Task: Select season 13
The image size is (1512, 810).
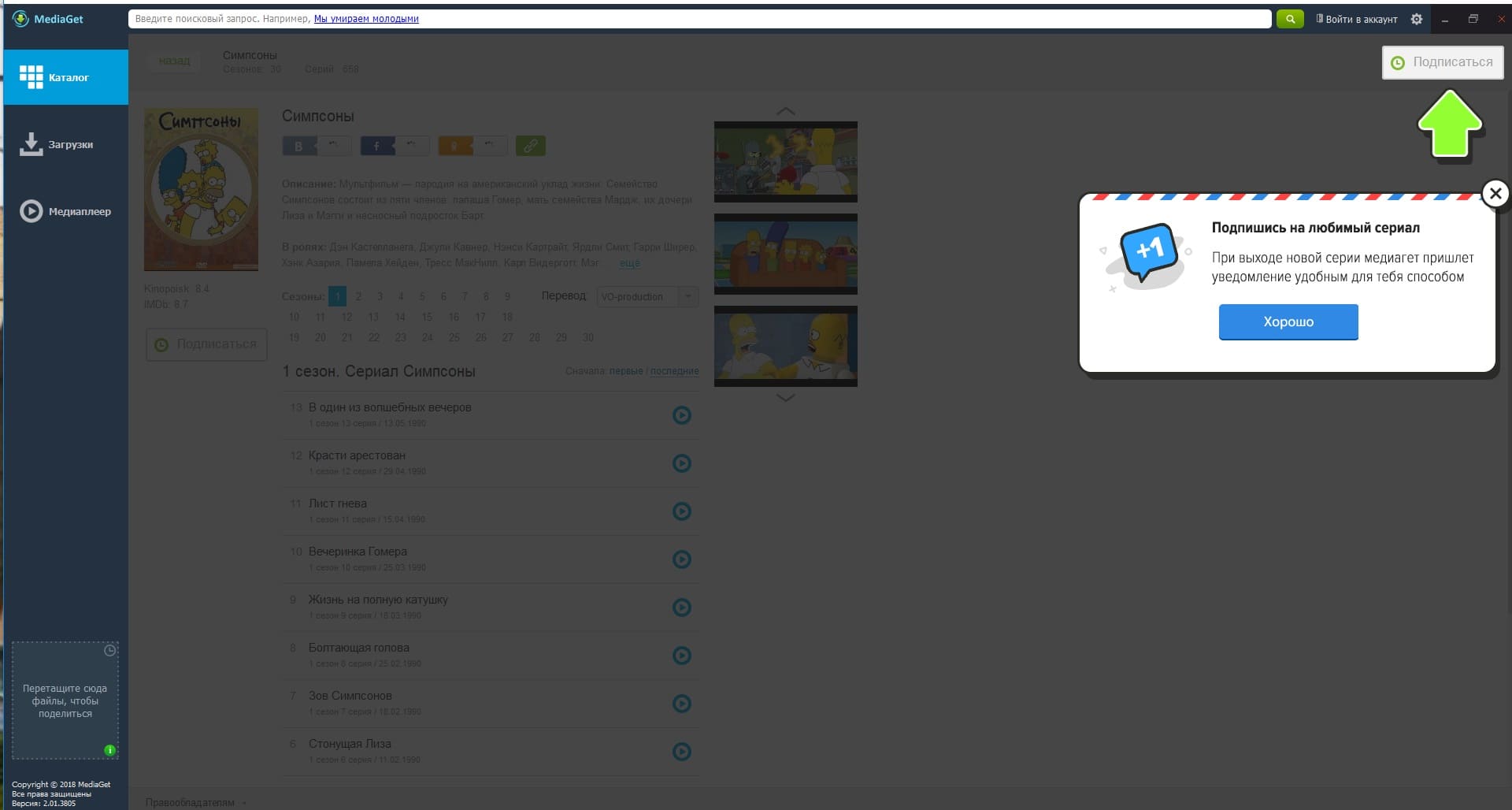Action: pos(373,317)
